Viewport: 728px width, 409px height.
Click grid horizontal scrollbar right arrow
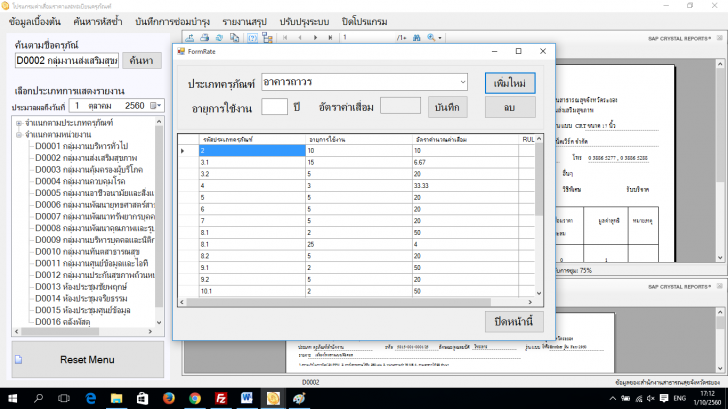click(x=530, y=302)
